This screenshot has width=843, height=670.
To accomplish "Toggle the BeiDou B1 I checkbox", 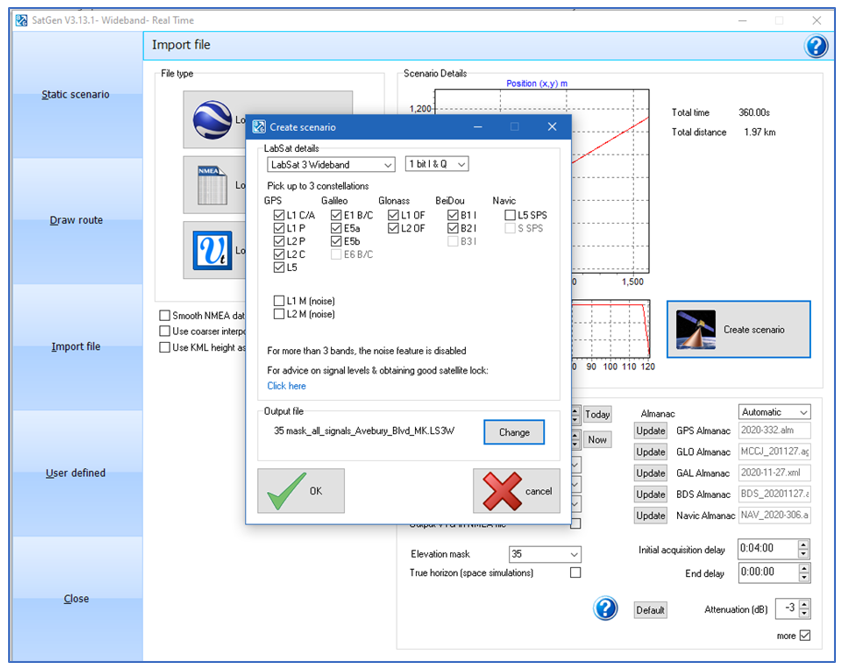I will pyautogui.click(x=453, y=215).
